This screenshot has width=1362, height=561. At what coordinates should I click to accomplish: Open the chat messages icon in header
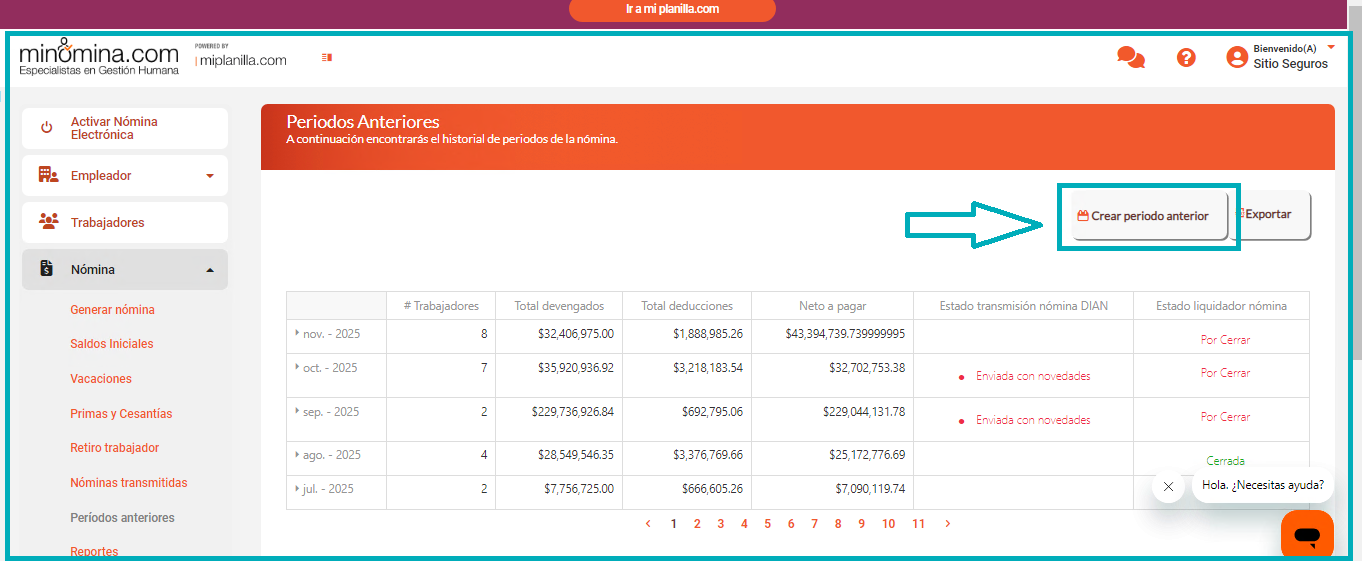(1130, 58)
